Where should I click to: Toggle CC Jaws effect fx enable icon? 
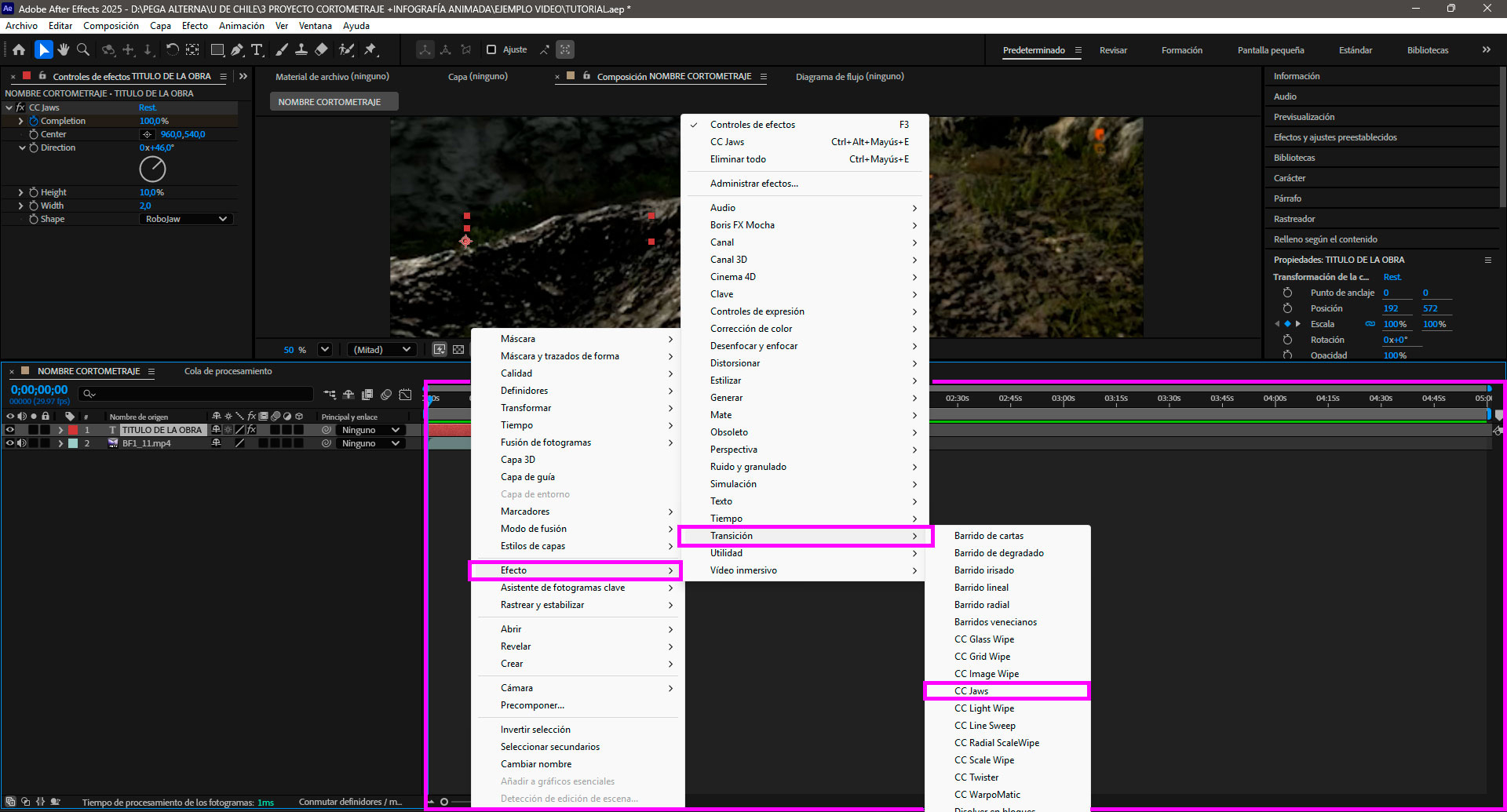coord(20,107)
